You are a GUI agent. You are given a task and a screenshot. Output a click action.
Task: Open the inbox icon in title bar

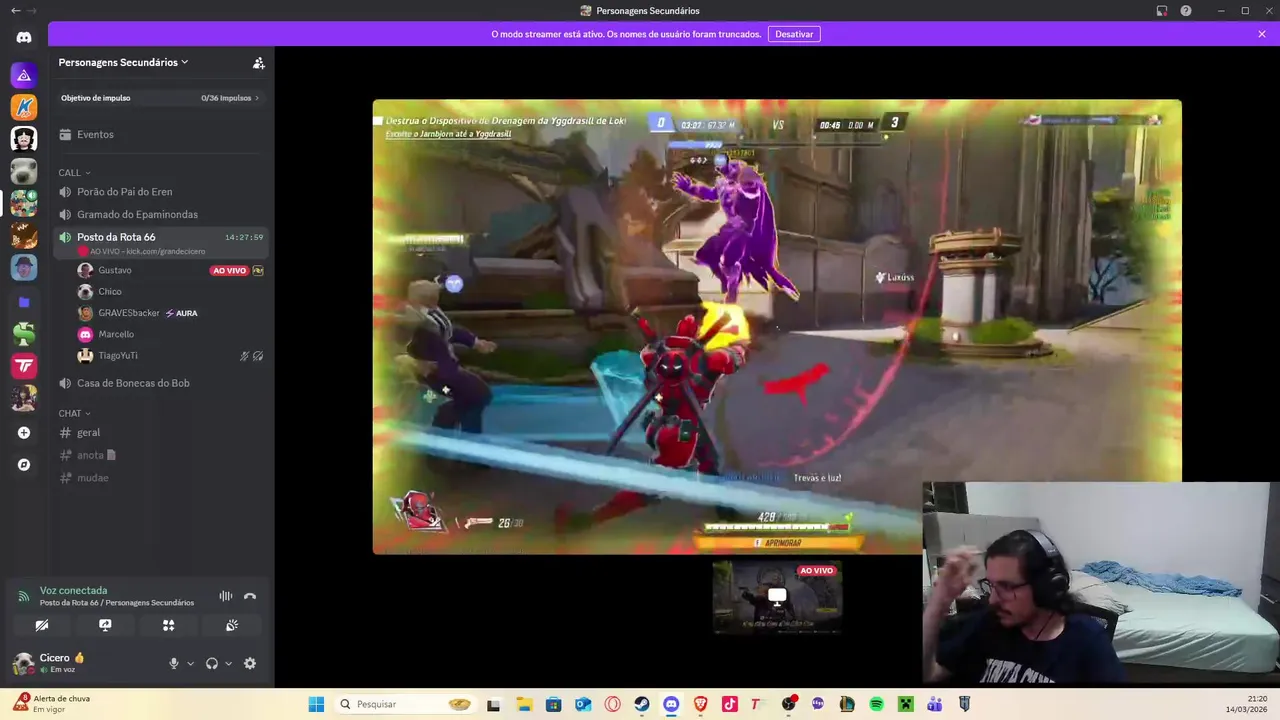click(1162, 11)
